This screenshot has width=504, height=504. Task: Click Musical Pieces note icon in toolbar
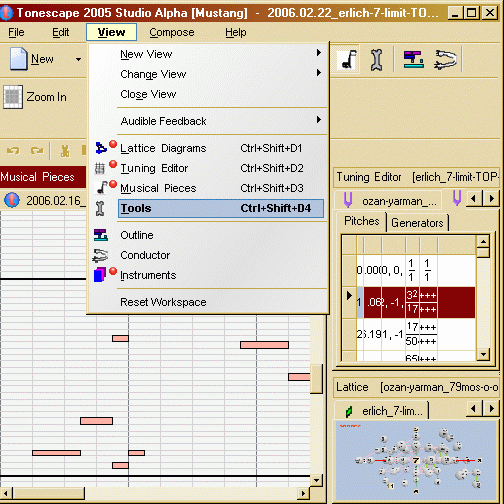click(x=348, y=60)
